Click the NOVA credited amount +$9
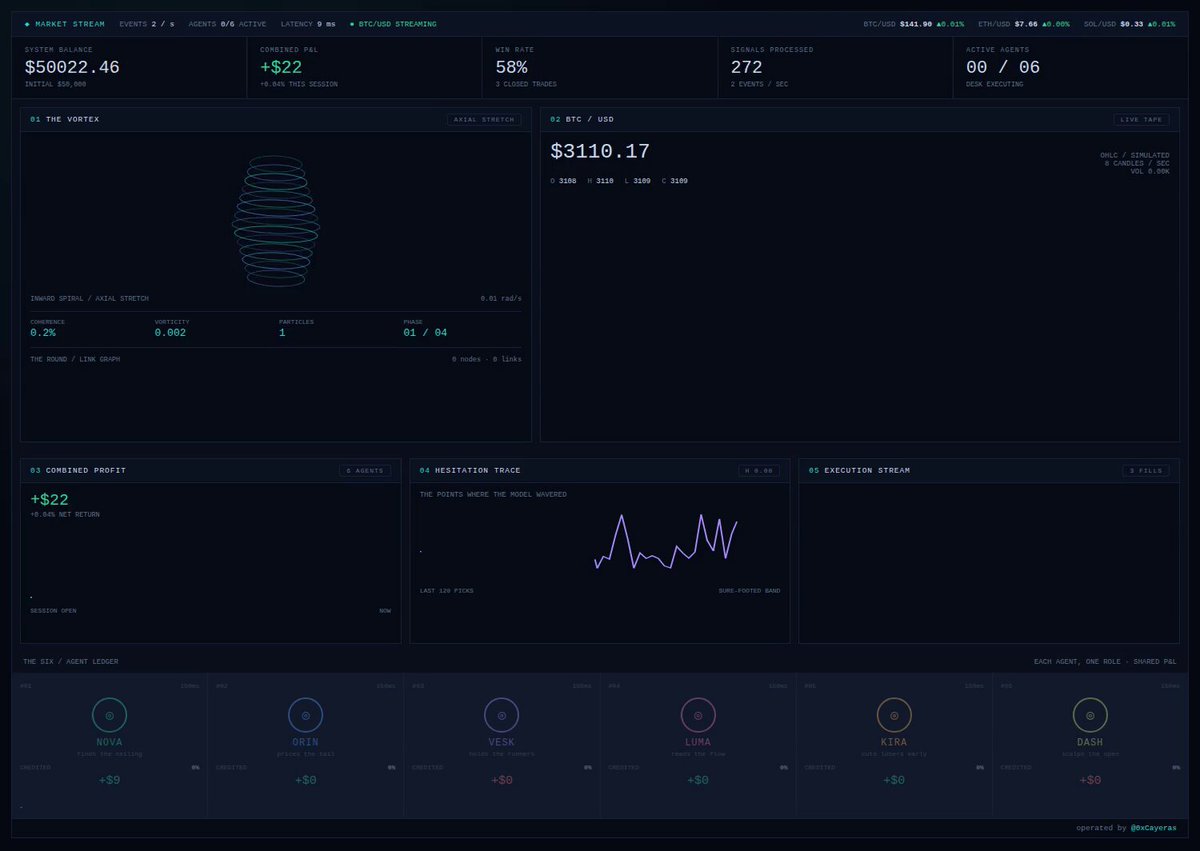 click(x=109, y=779)
